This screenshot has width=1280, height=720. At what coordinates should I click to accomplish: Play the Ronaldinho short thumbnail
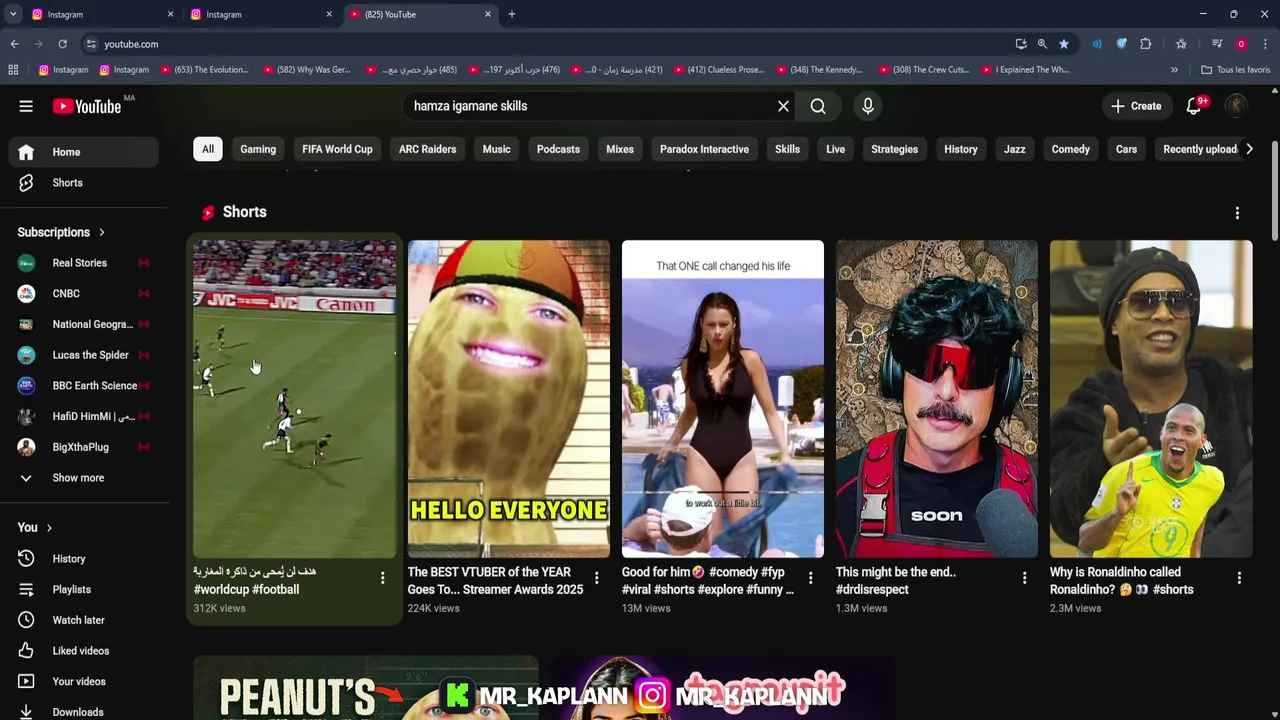[x=1151, y=398]
